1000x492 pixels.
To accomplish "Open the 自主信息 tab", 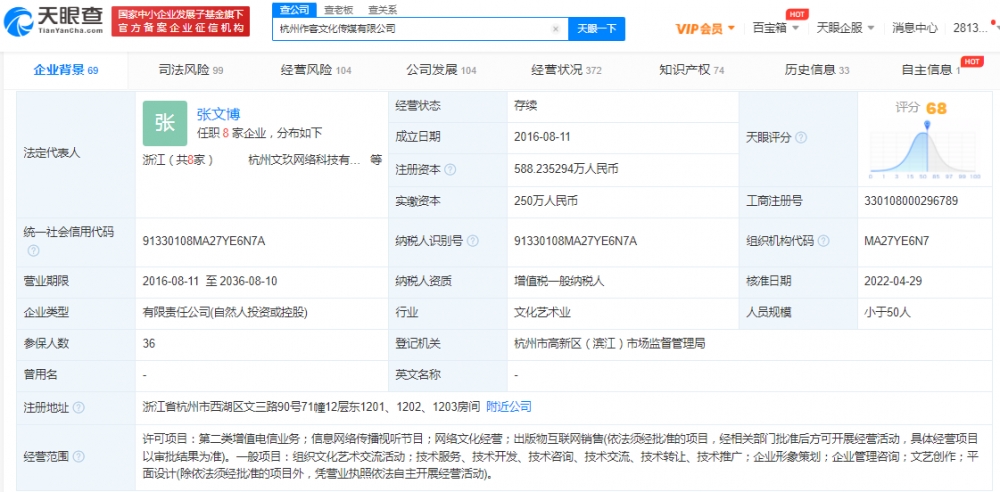I will [x=931, y=70].
